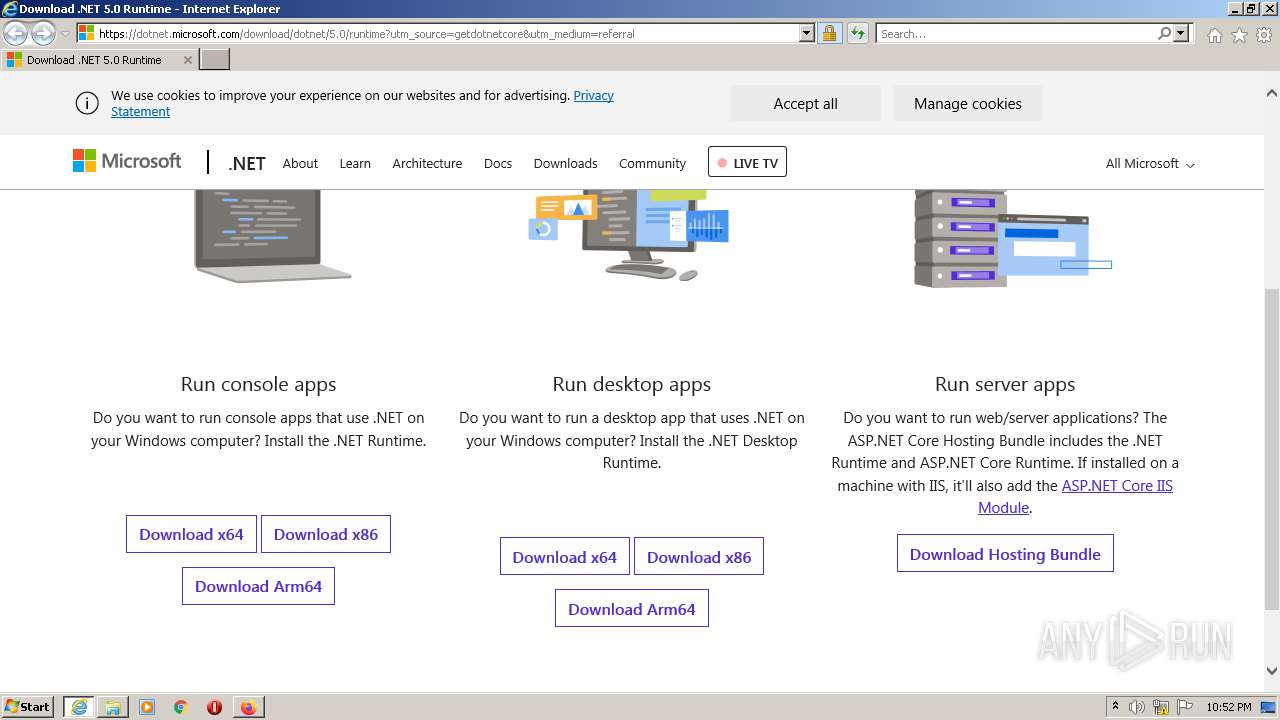Click the cookie notice info icon
The width and height of the screenshot is (1280, 720).
(x=87, y=103)
